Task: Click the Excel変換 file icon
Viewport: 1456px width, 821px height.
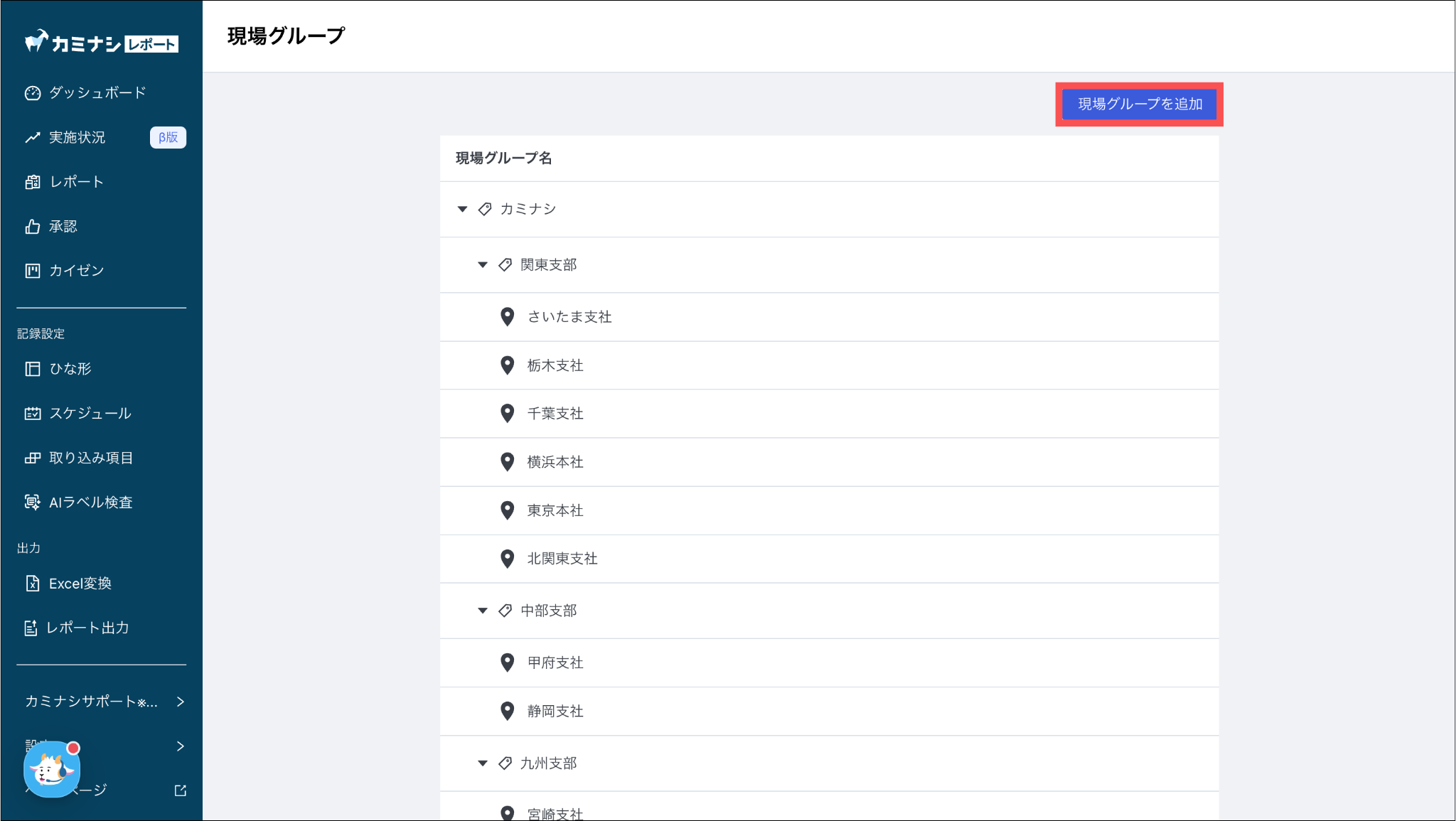Action: 33,584
